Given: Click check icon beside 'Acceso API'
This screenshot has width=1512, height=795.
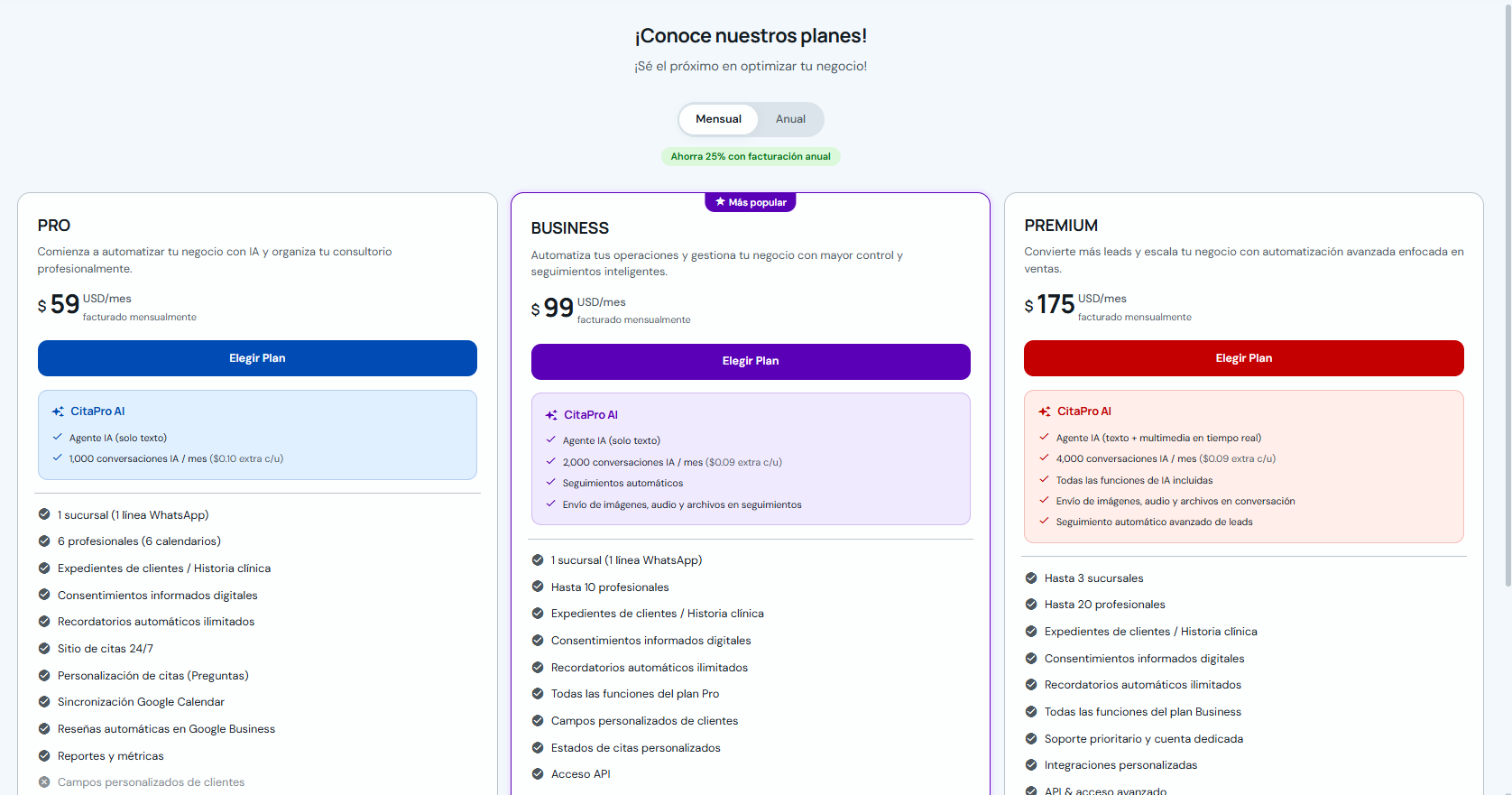Looking at the screenshot, I should pyautogui.click(x=538, y=774).
